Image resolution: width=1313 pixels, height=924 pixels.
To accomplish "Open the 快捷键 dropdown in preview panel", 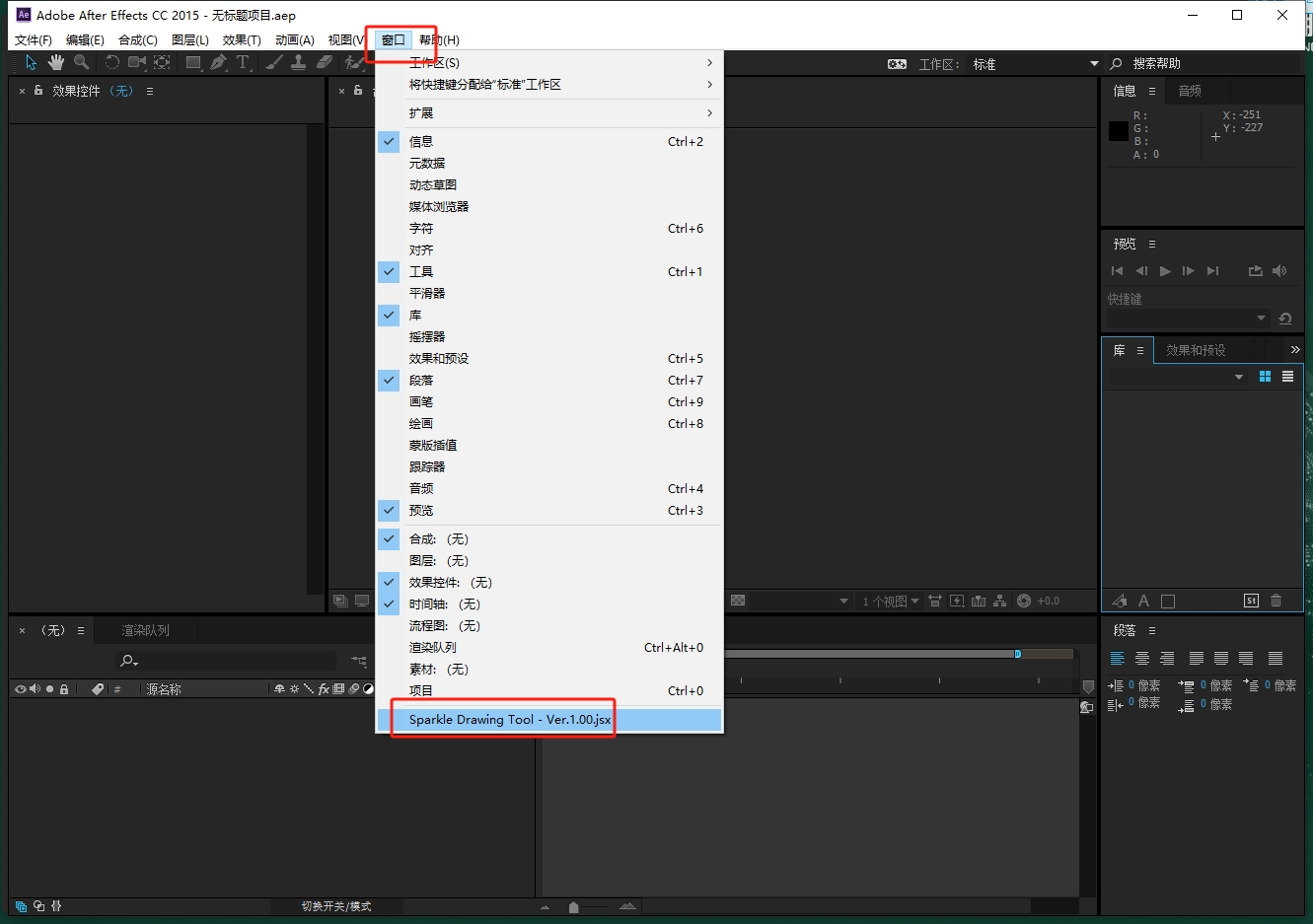I will [1188, 319].
